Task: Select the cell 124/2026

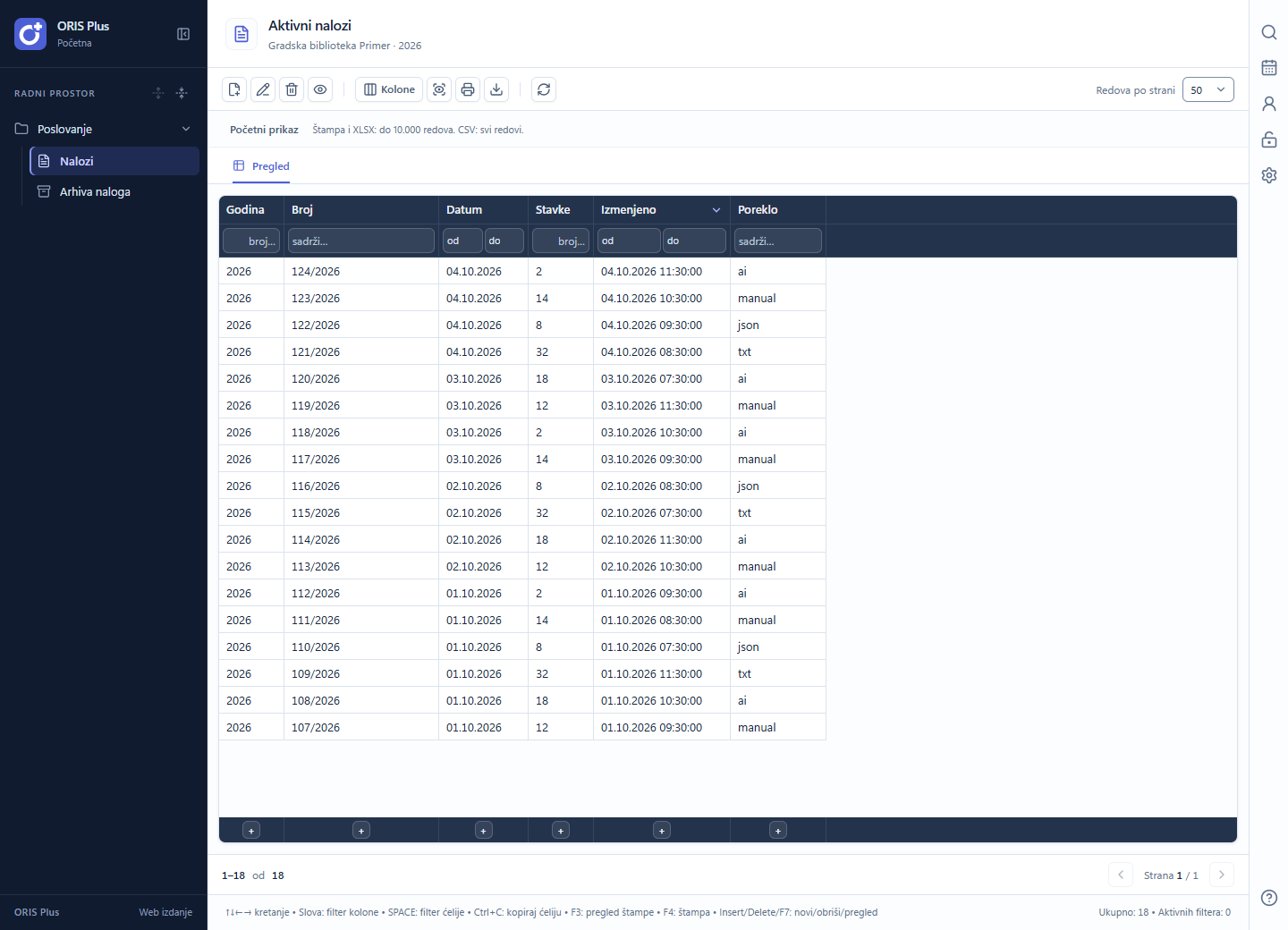Action: (x=361, y=271)
